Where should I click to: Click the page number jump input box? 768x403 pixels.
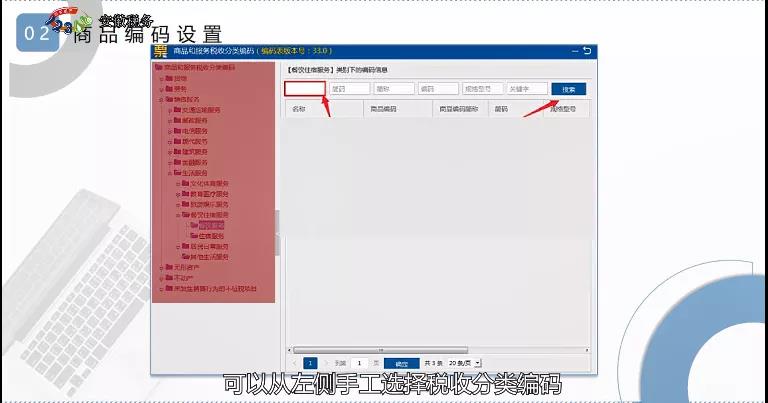click(x=359, y=363)
